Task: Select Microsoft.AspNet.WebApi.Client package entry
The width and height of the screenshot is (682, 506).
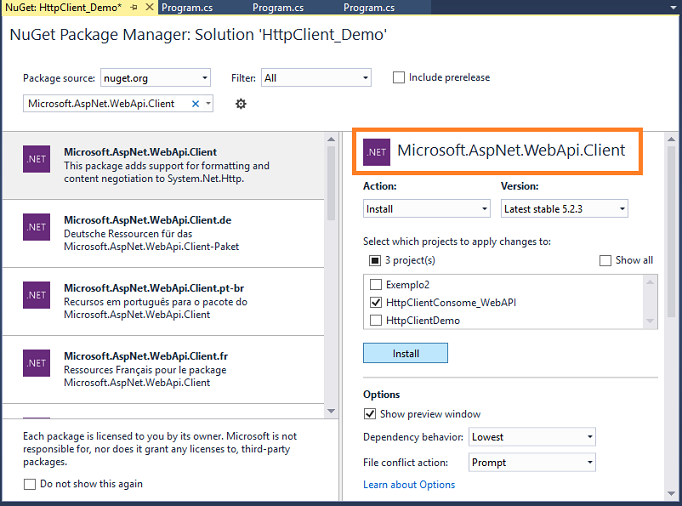Action: click(x=164, y=166)
